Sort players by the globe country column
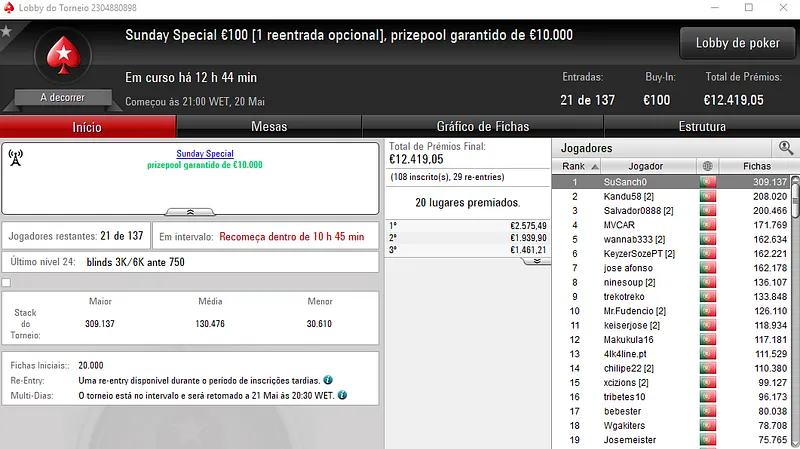 coord(708,166)
